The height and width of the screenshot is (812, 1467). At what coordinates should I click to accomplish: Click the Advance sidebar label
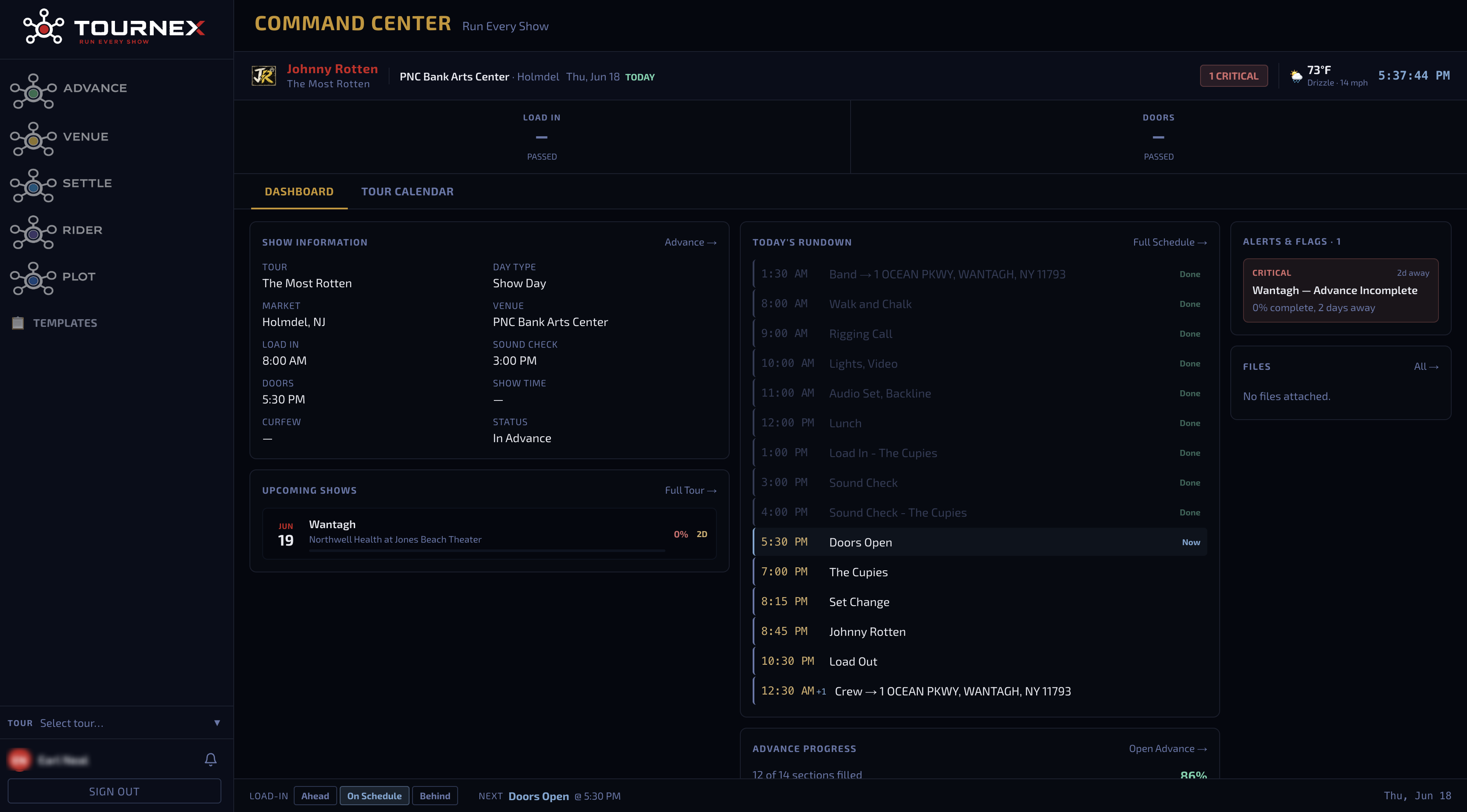[x=95, y=88]
